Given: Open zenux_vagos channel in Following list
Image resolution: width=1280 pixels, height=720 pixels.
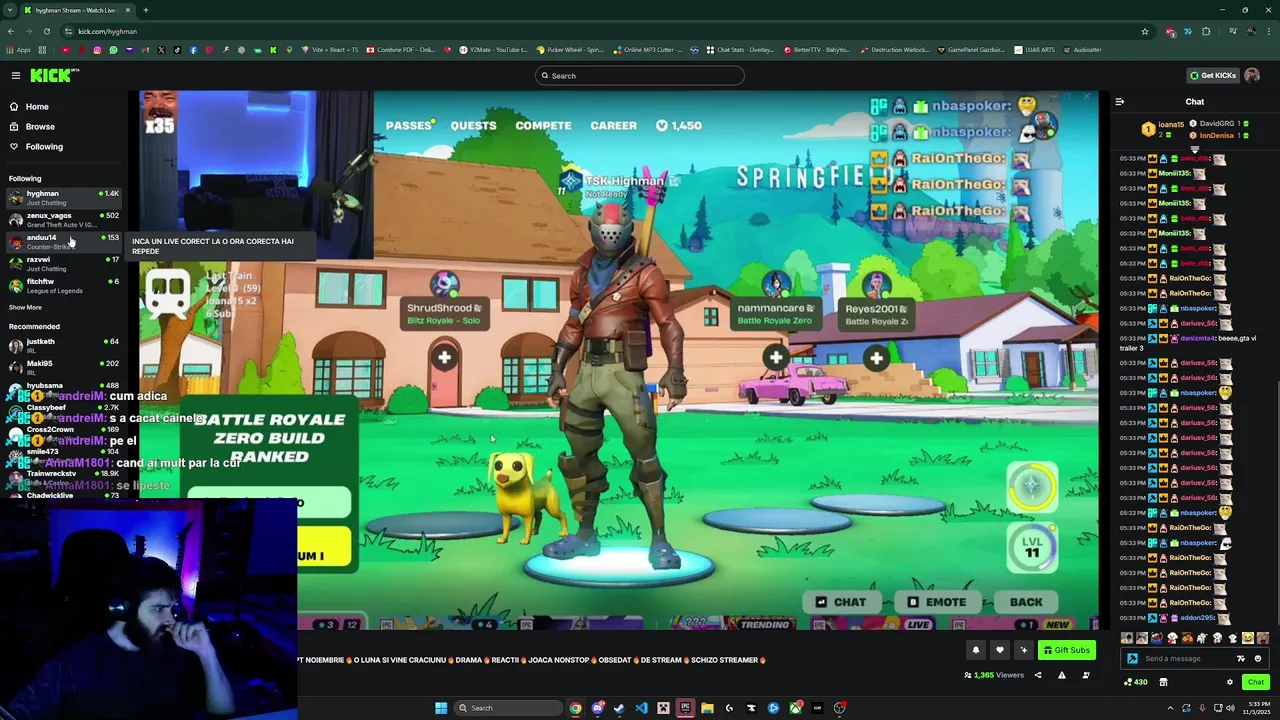Looking at the screenshot, I should point(62,219).
